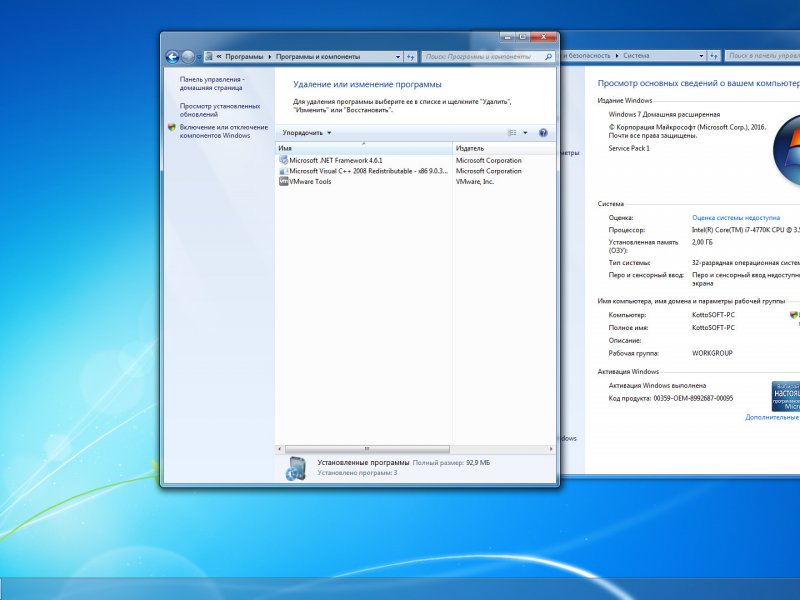Open address dropdown in the System window
The width and height of the screenshot is (800, 600).
pos(702,56)
